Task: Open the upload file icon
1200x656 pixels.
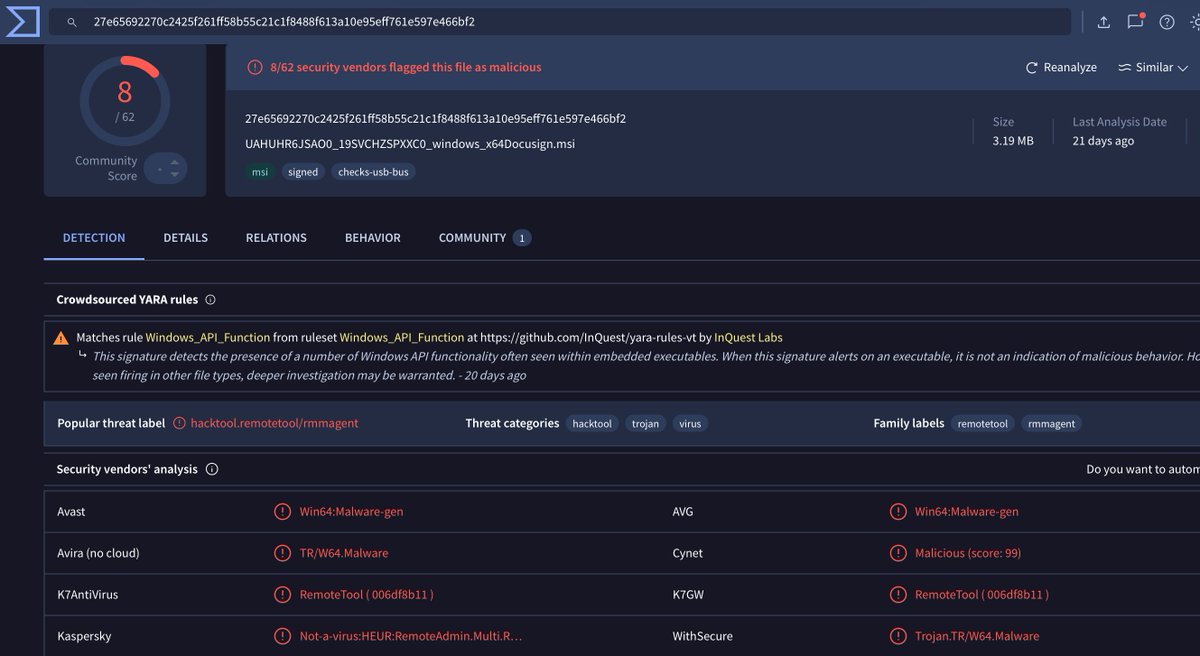Action: pyautogui.click(x=1104, y=21)
